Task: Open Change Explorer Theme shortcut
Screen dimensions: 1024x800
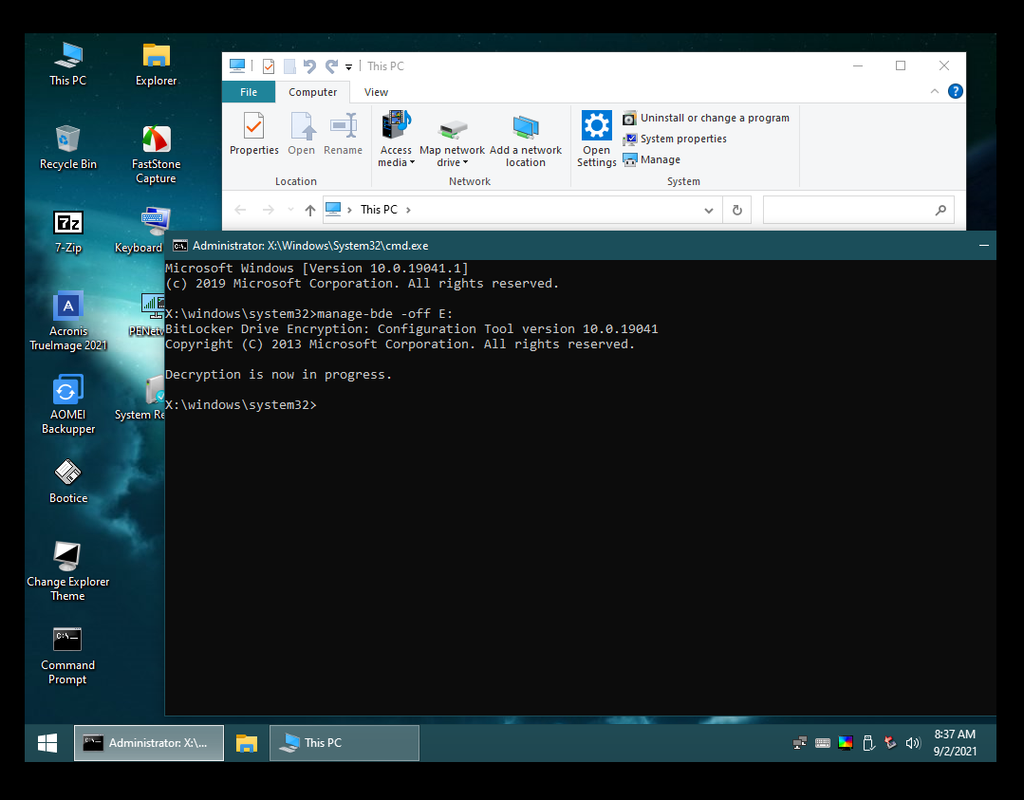Action: [x=68, y=572]
